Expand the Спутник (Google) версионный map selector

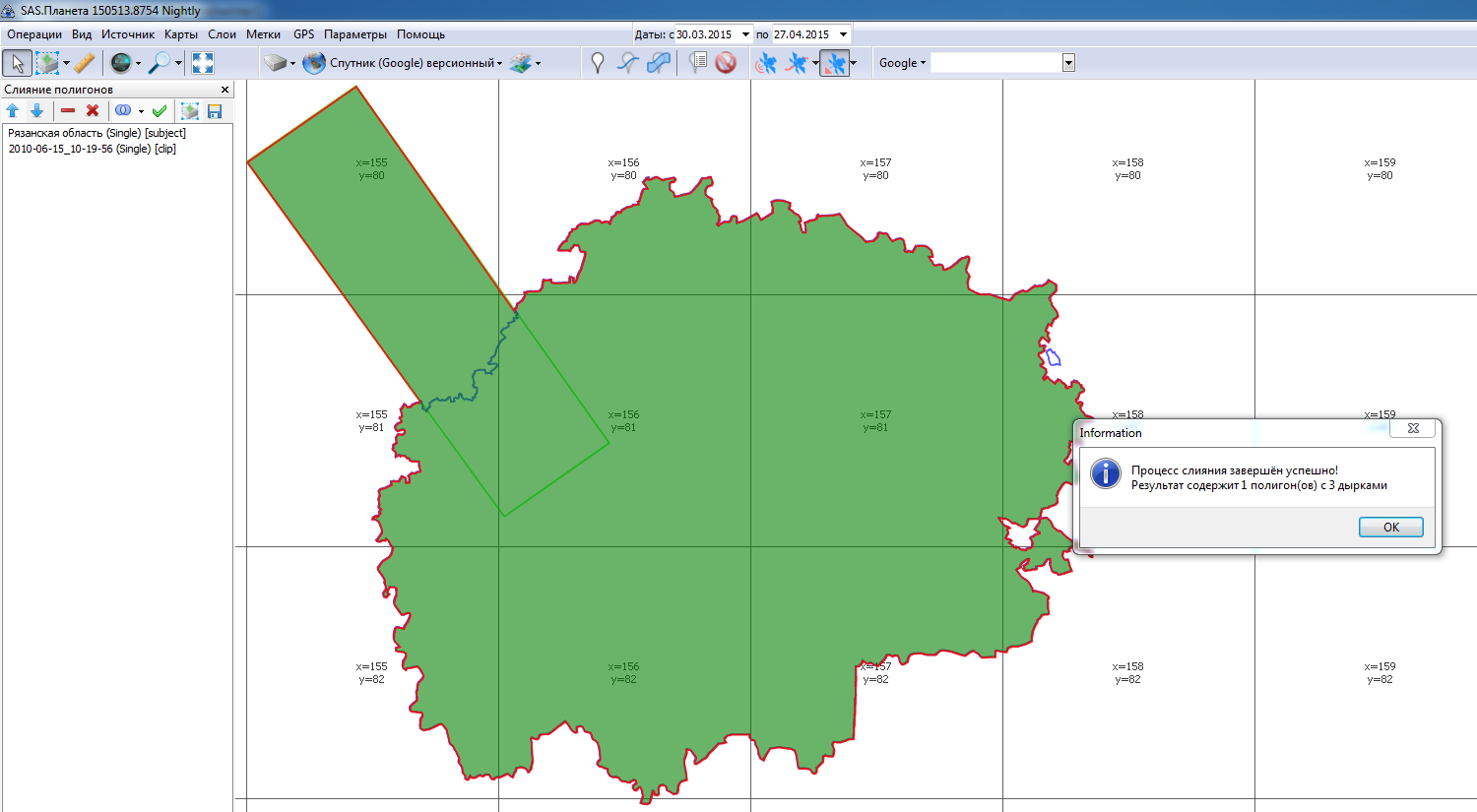[x=416, y=63]
